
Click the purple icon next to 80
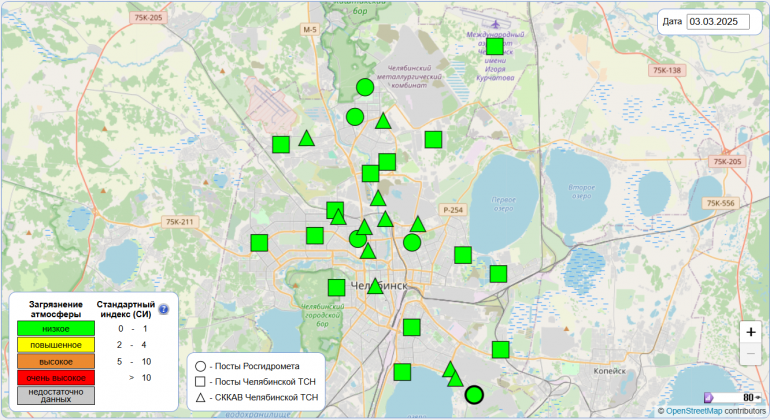click(709, 397)
